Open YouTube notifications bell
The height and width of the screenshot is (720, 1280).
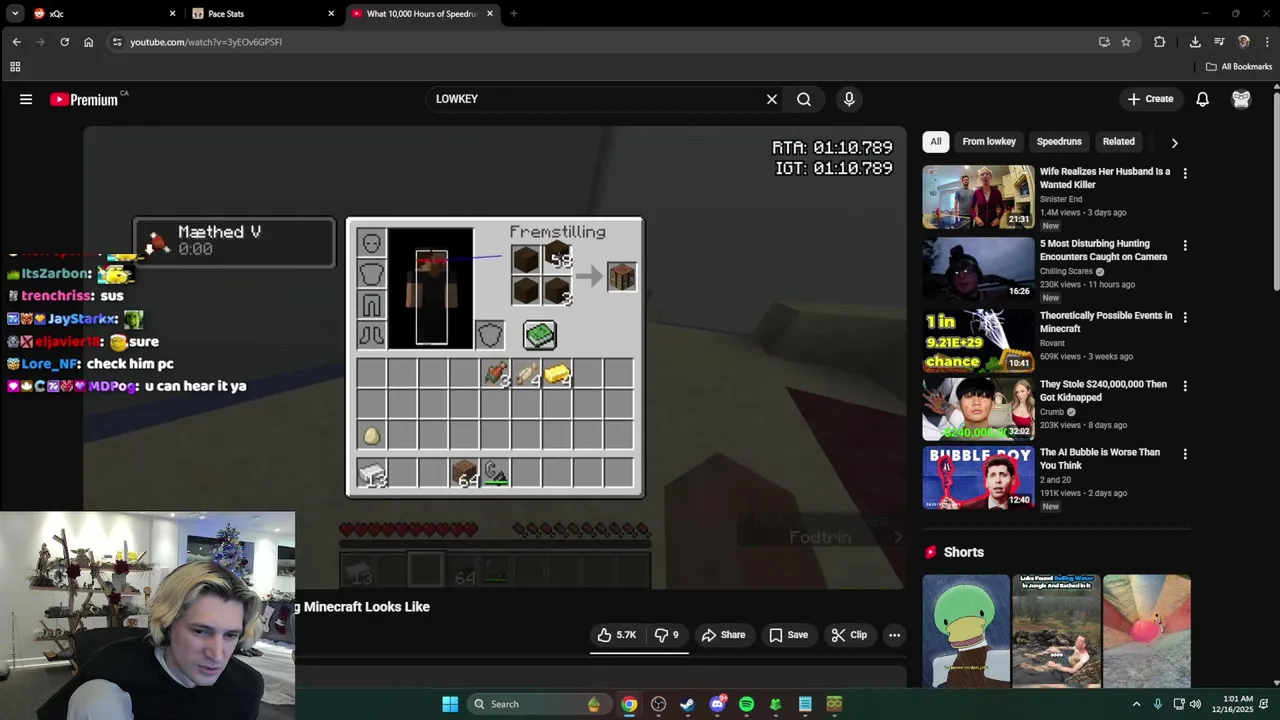coord(1203,99)
